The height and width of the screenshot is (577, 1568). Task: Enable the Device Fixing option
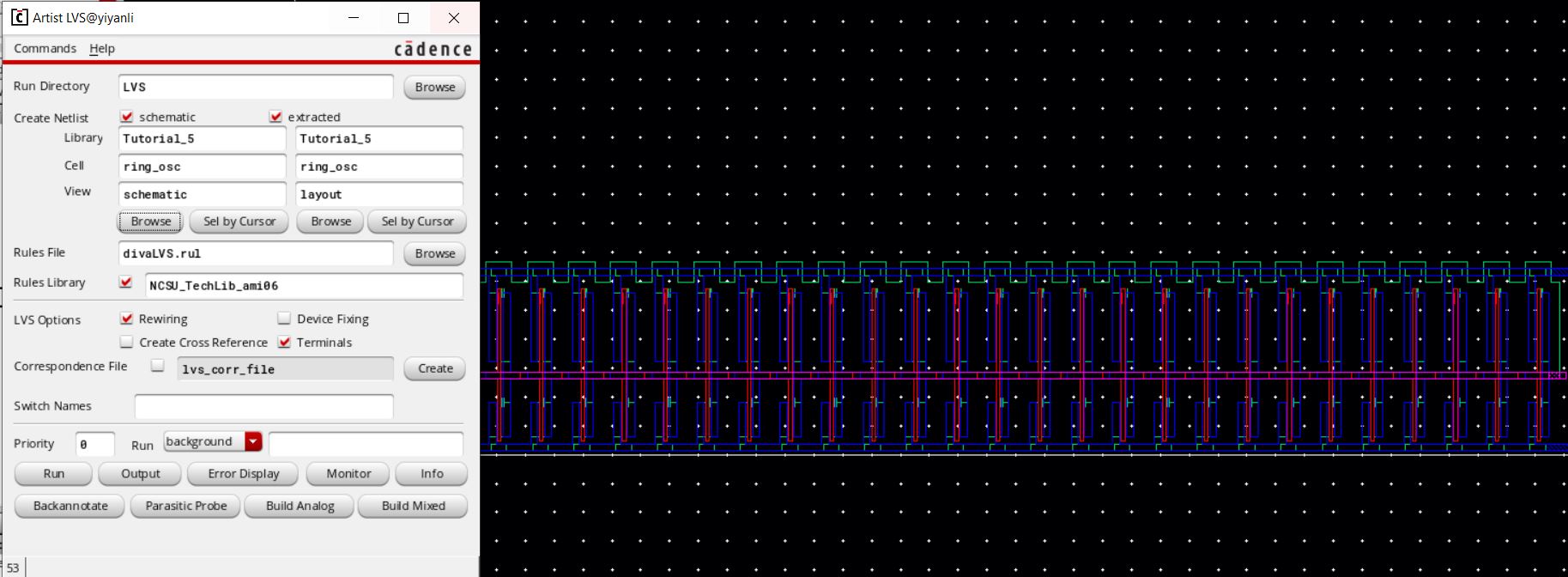284,319
